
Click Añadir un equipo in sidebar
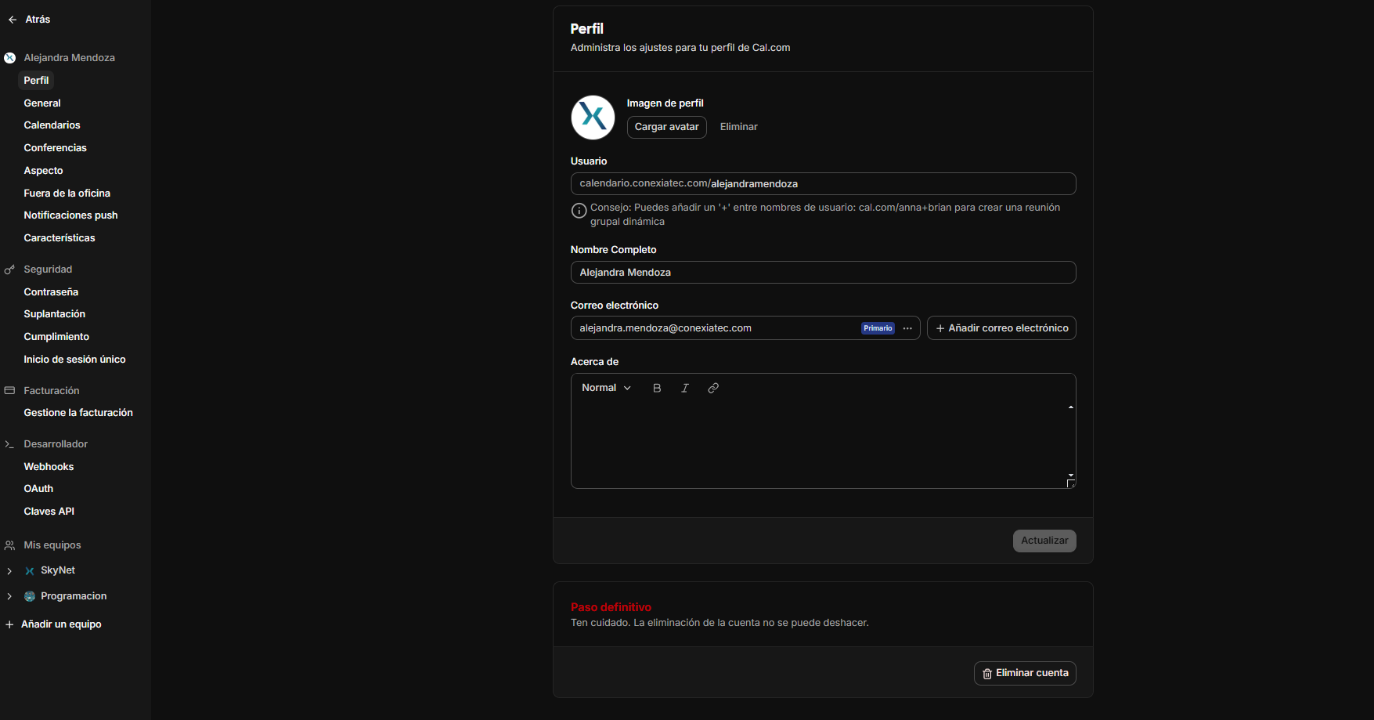(60, 624)
